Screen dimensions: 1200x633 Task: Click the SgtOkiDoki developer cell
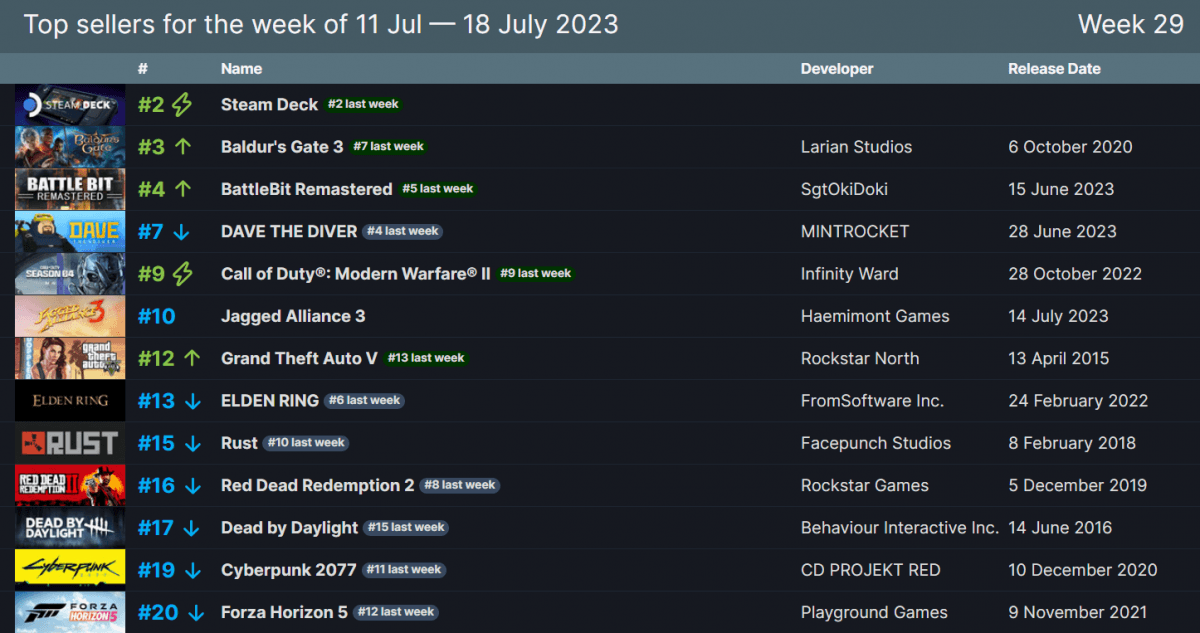[x=845, y=189]
